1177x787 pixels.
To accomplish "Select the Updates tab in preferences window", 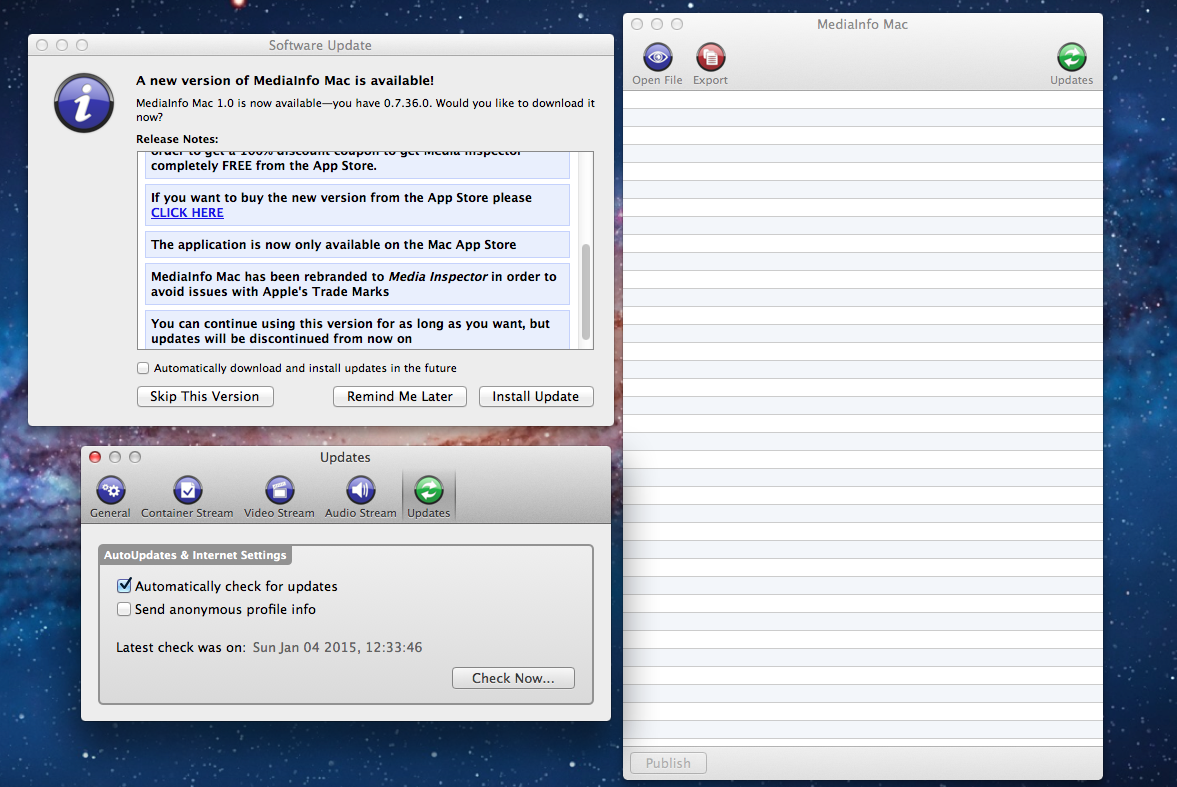I will (429, 497).
